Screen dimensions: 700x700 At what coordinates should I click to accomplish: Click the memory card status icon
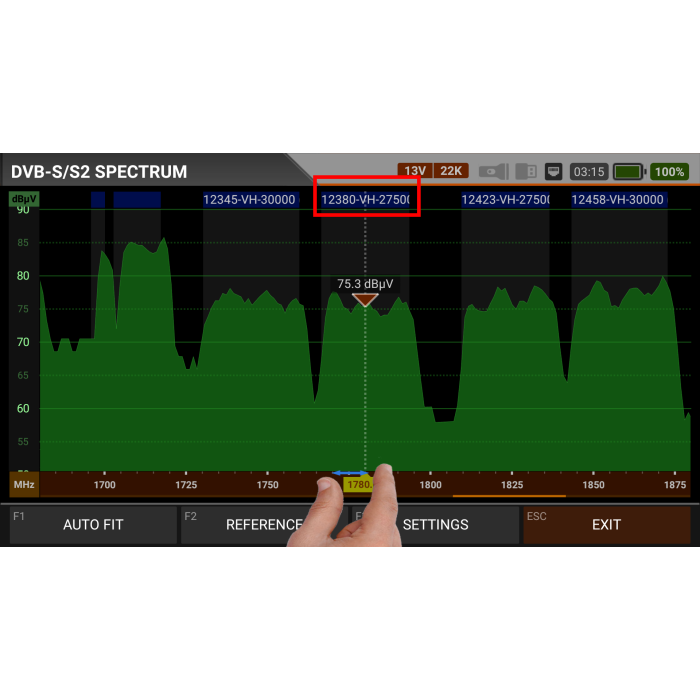[526, 171]
